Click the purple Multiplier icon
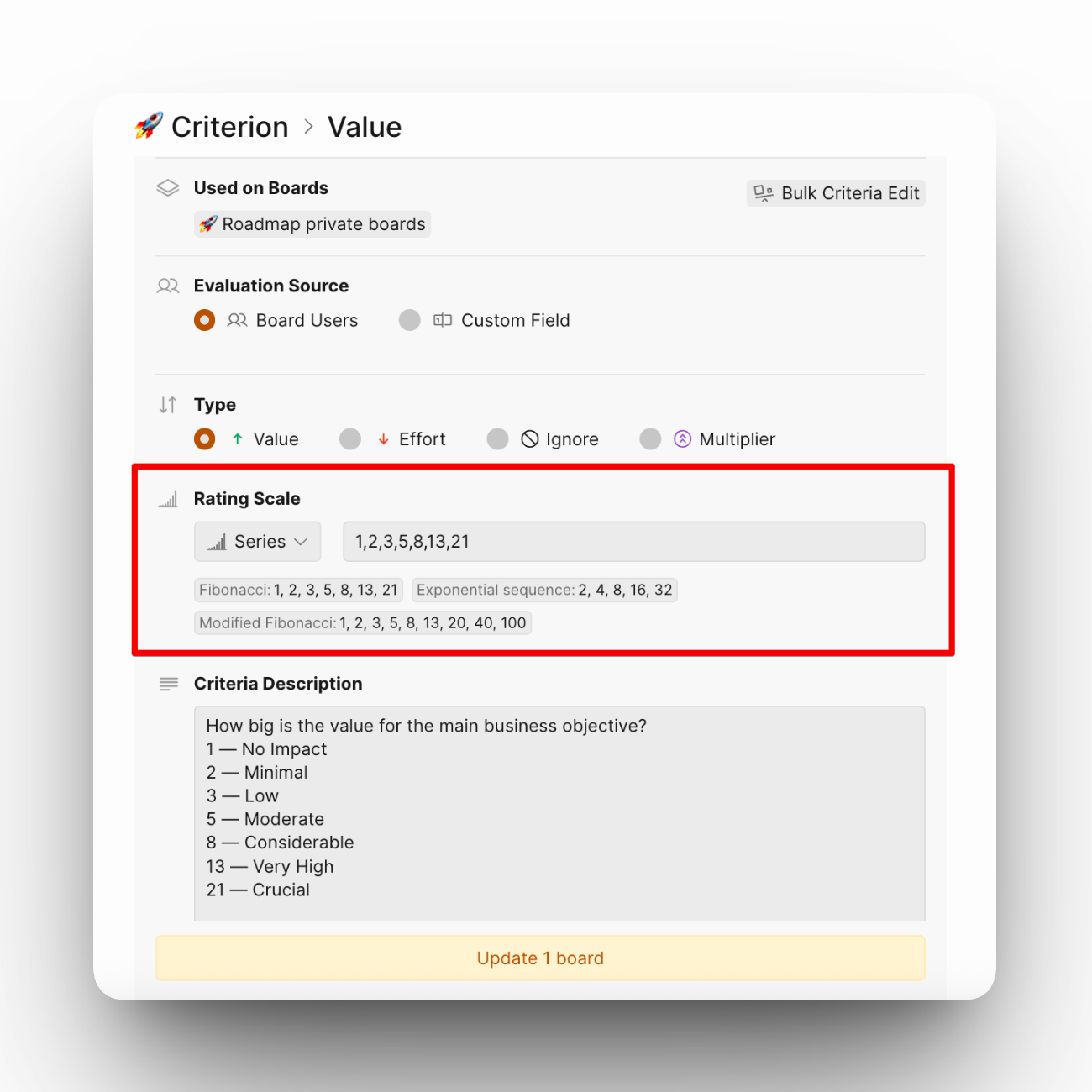The image size is (1092, 1092). (682, 439)
